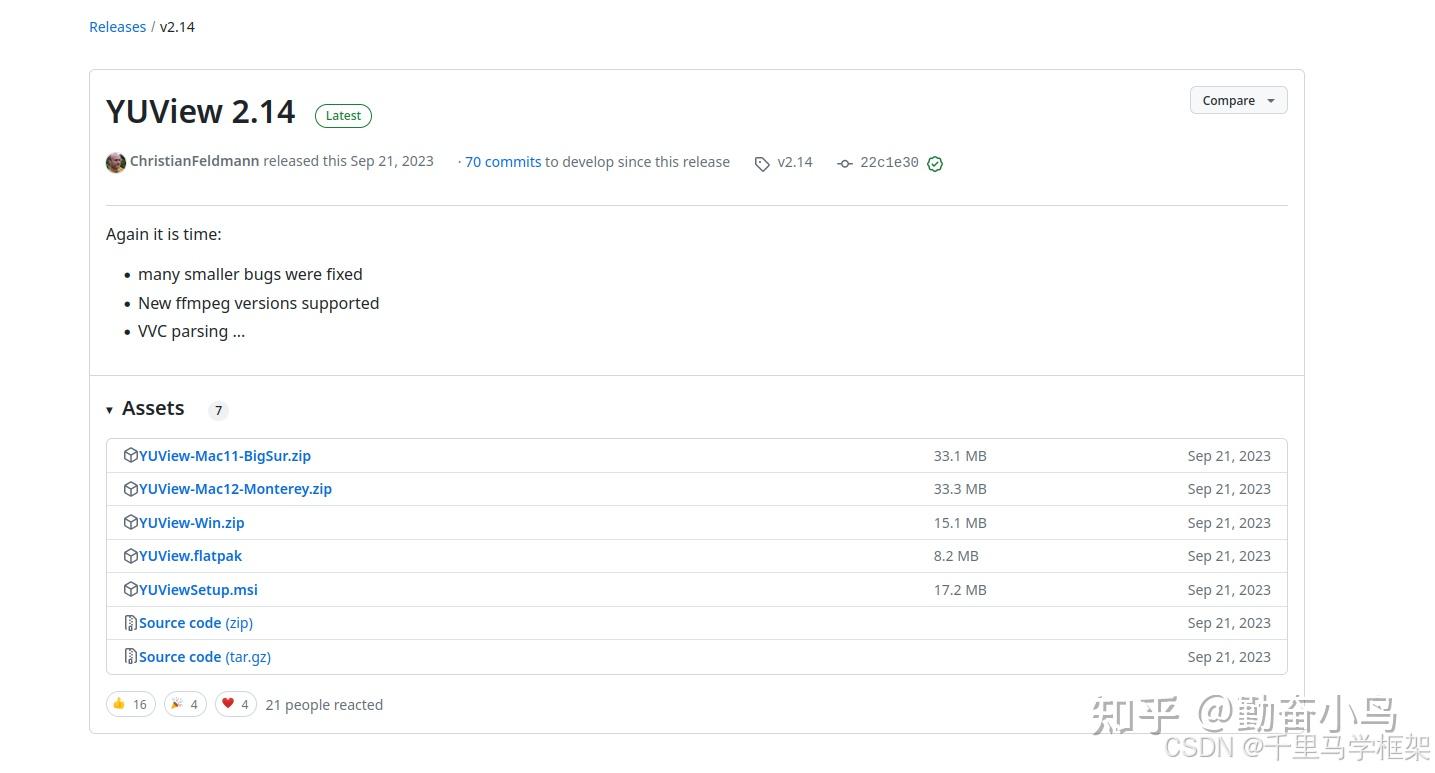Click the package icon beside YUView-Win.zip
This screenshot has width=1435, height=773.
[x=130, y=522]
